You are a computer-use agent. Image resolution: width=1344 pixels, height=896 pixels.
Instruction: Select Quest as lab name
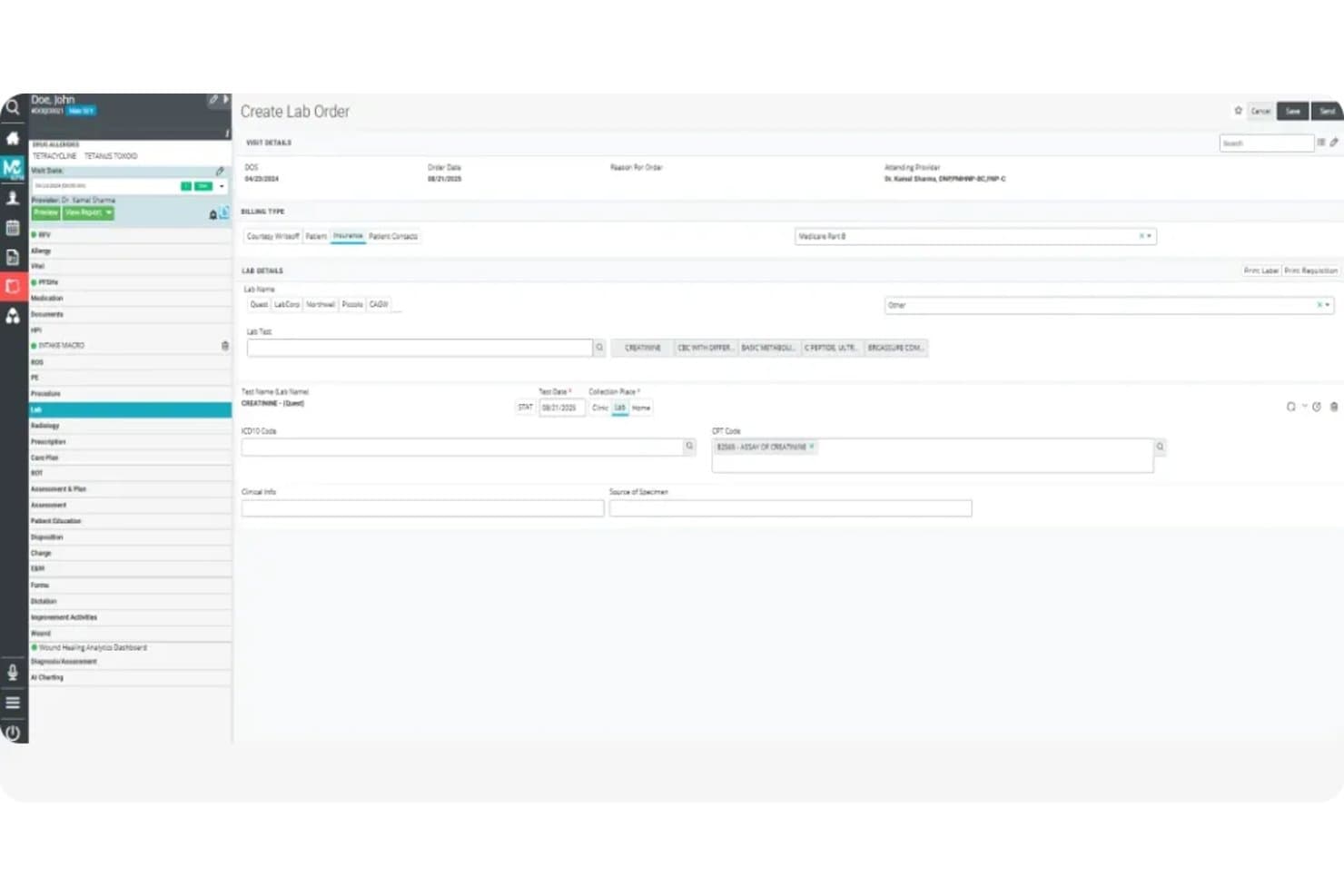(259, 304)
